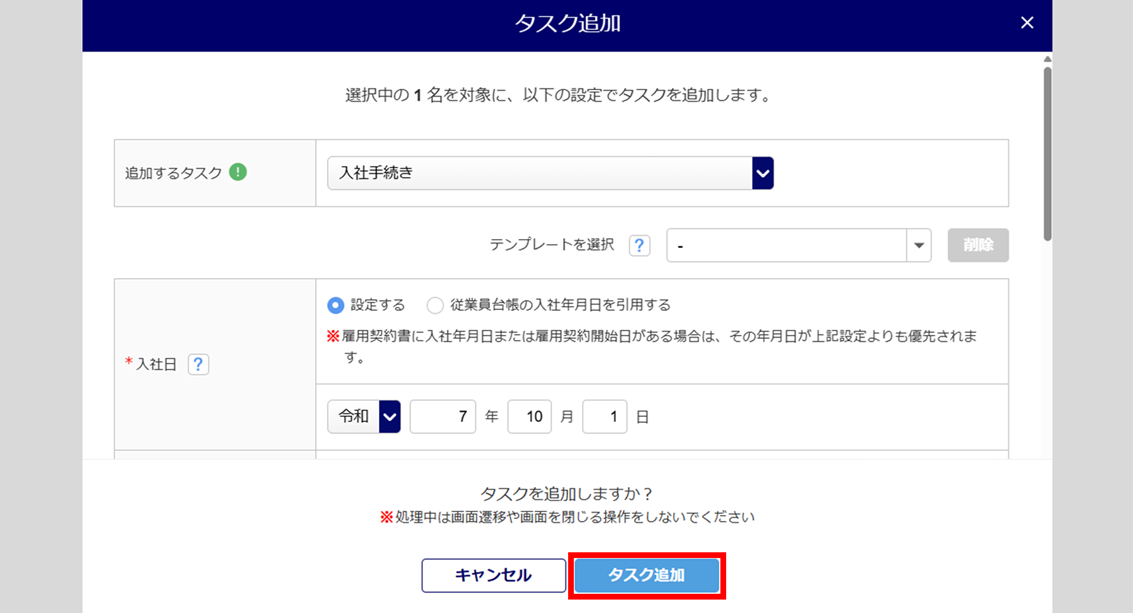Screen dimensions: 1133x613
Task: Click the scrollbar's up arrow
Action: [1047, 60]
